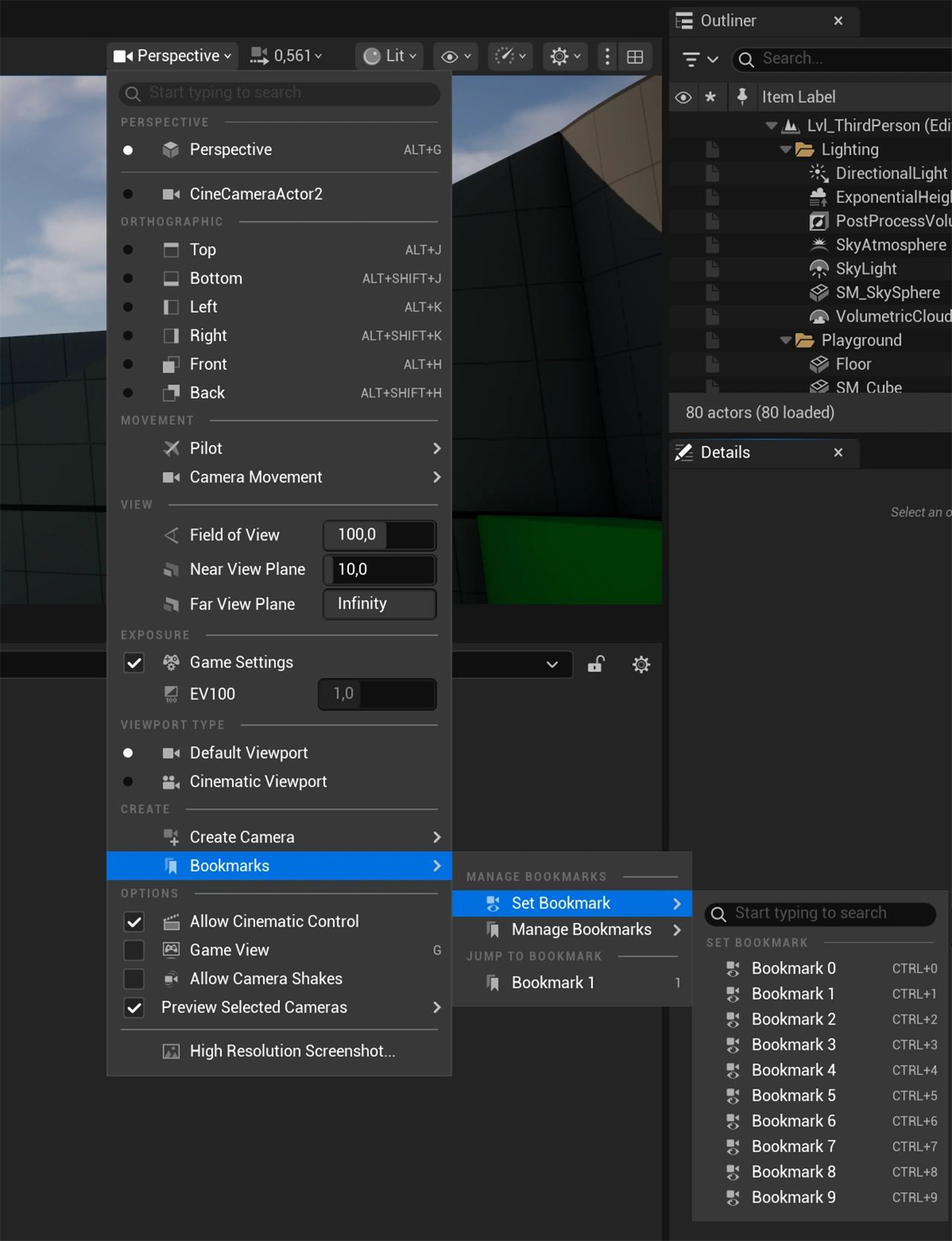This screenshot has height=1241, width=952.
Task: Set Bookmark 2 icon
Action: (733, 1020)
